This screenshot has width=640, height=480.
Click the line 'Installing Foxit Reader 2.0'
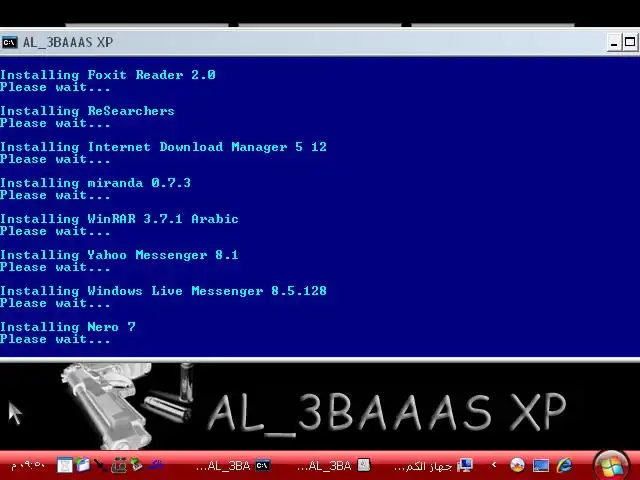tap(108, 75)
